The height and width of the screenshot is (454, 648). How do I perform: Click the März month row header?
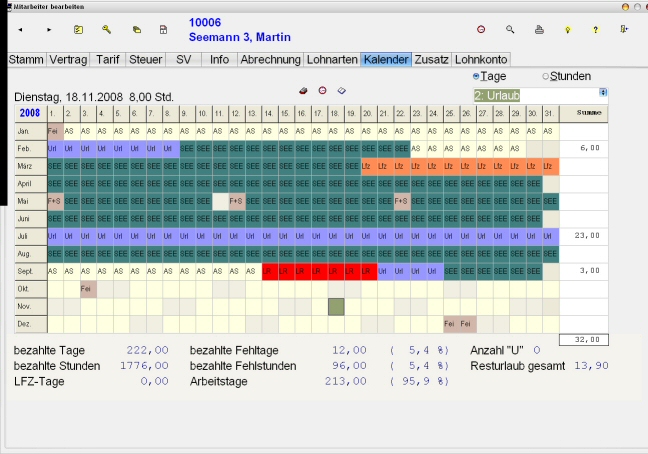click(31, 166)
